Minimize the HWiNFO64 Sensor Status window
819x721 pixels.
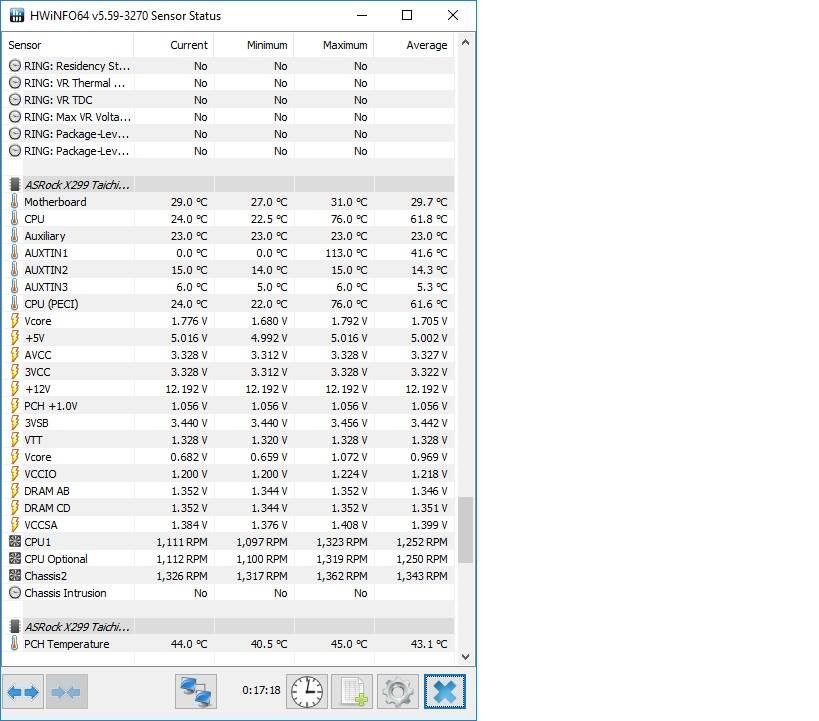coord(361,16)
